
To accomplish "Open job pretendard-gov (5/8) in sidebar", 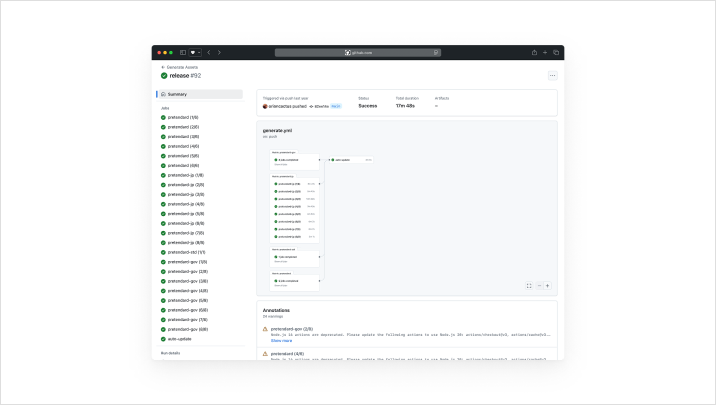I will point(184,300).
